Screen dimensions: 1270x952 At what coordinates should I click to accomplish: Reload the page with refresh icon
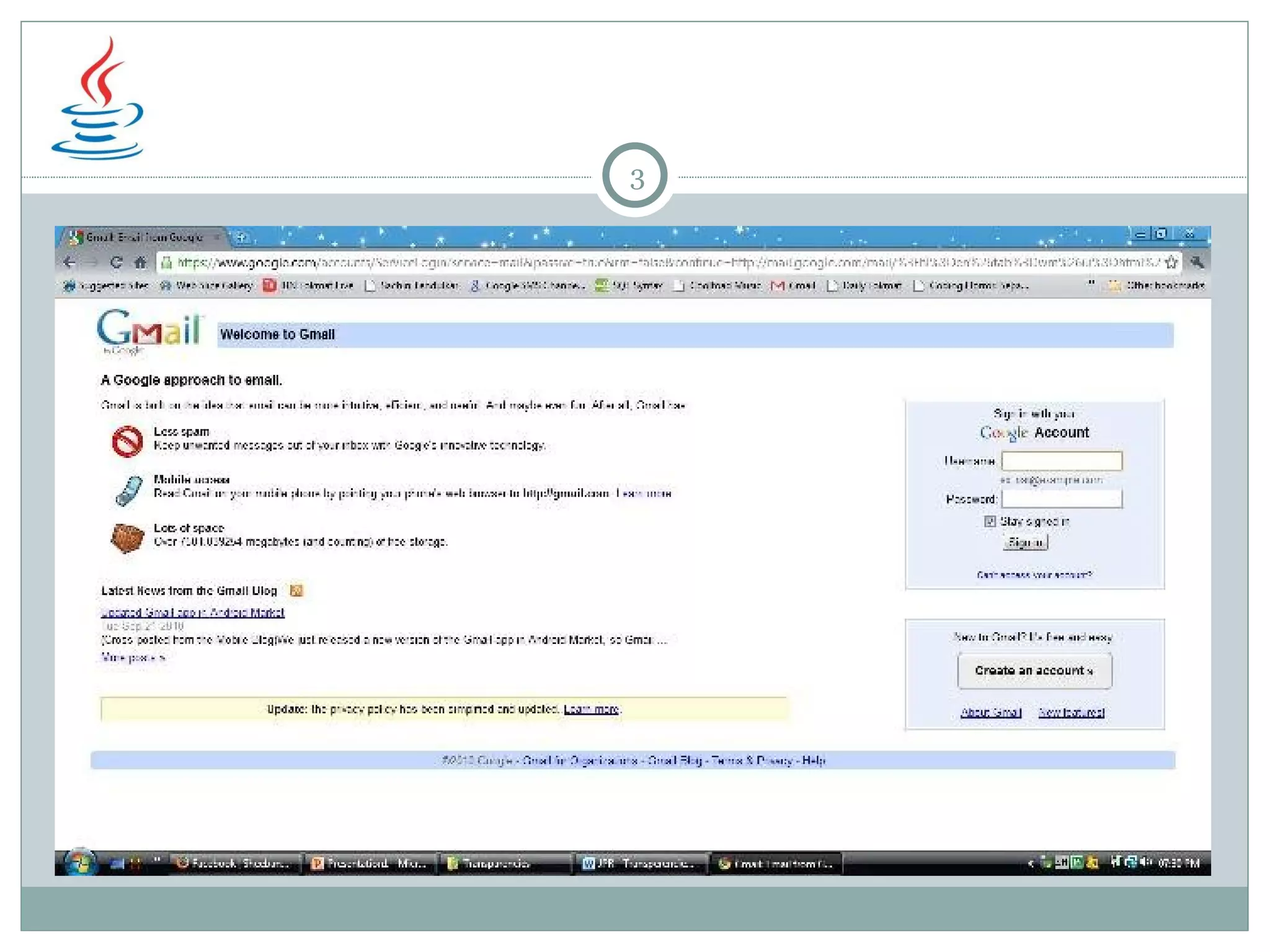tap(116, 262)
